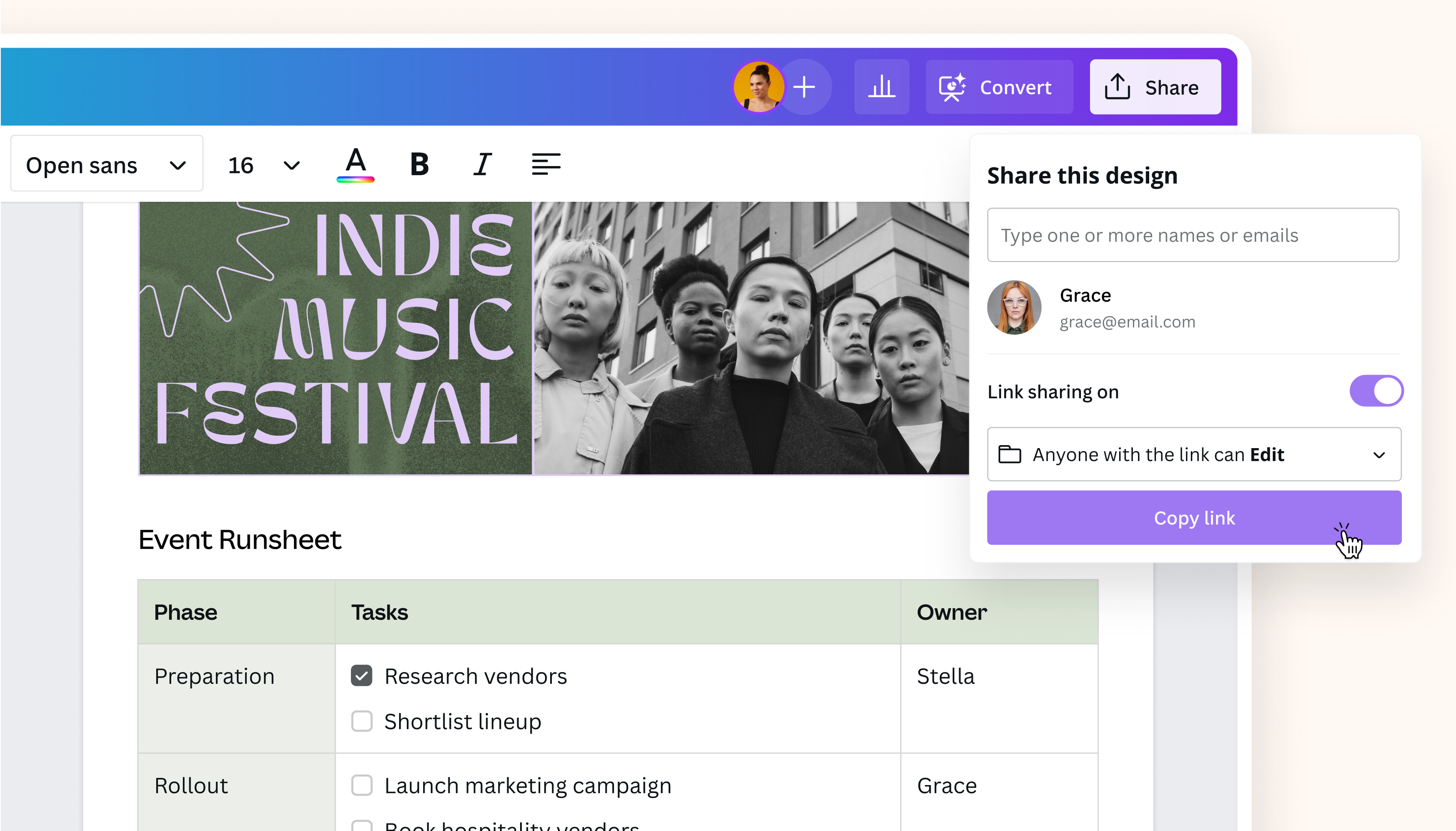Change paragraph text alignment

pos(546,164)
